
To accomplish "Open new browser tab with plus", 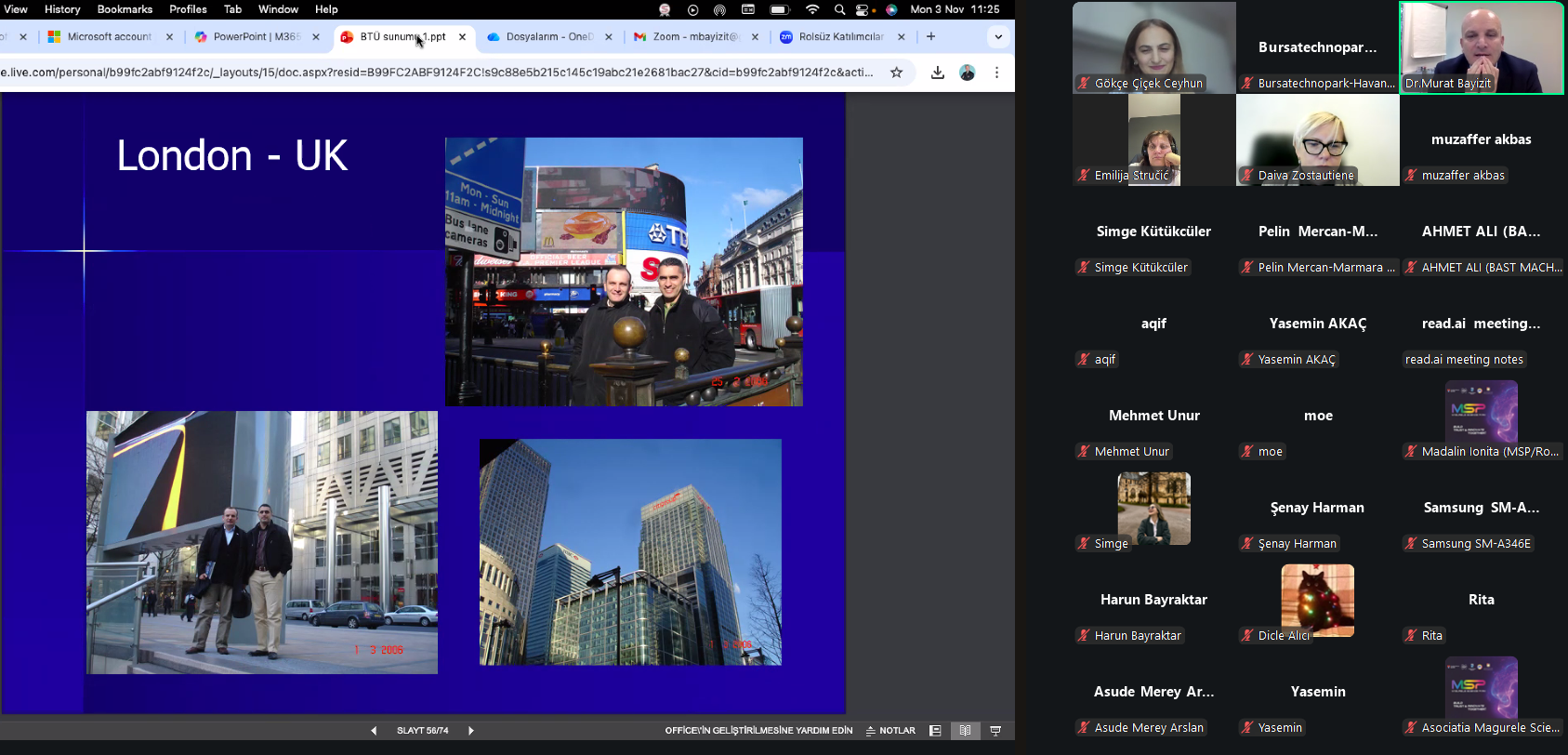I will click(x=930, y=36).
